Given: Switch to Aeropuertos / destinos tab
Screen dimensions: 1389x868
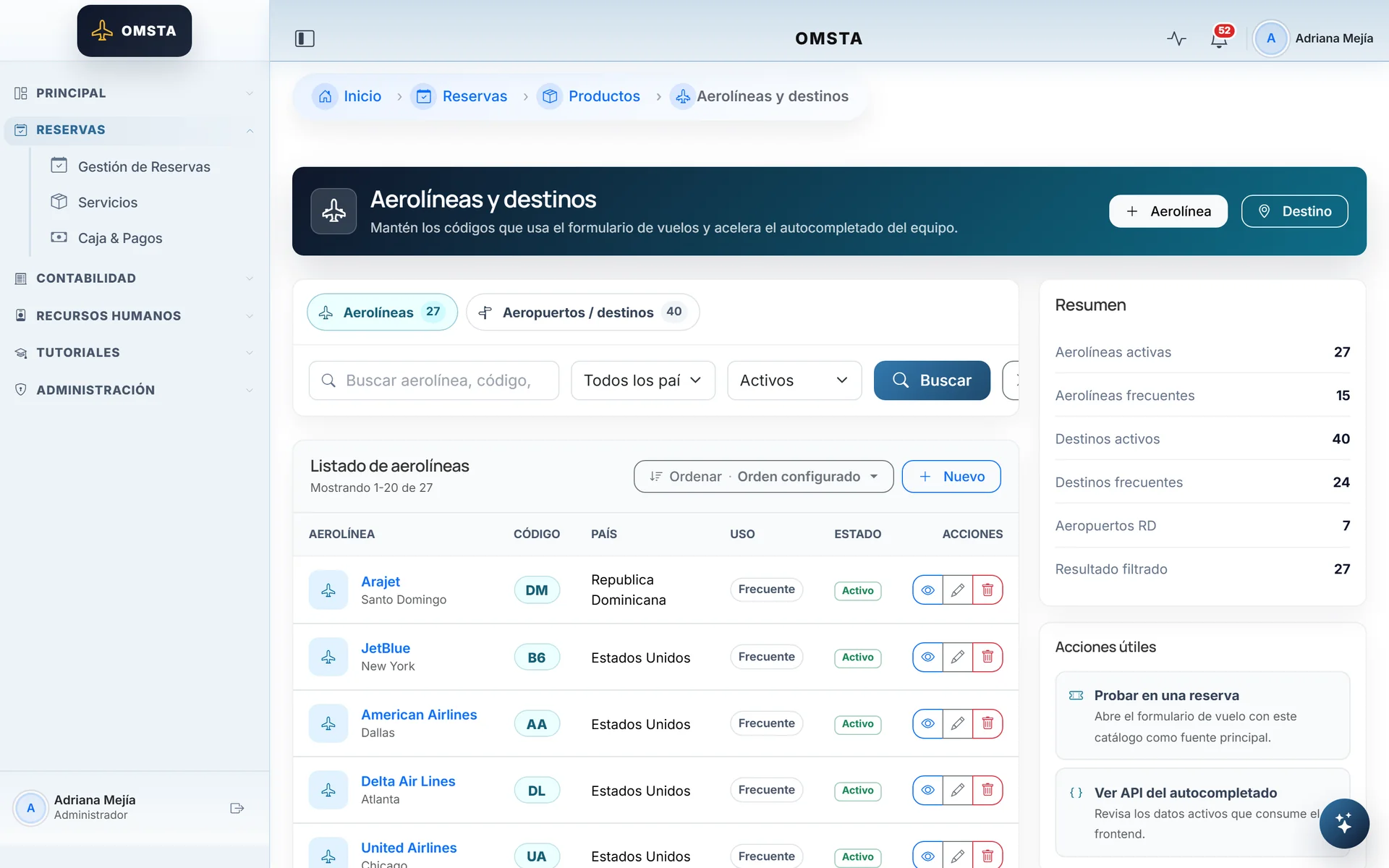Looking at the screenshot, I should (582, 312).
